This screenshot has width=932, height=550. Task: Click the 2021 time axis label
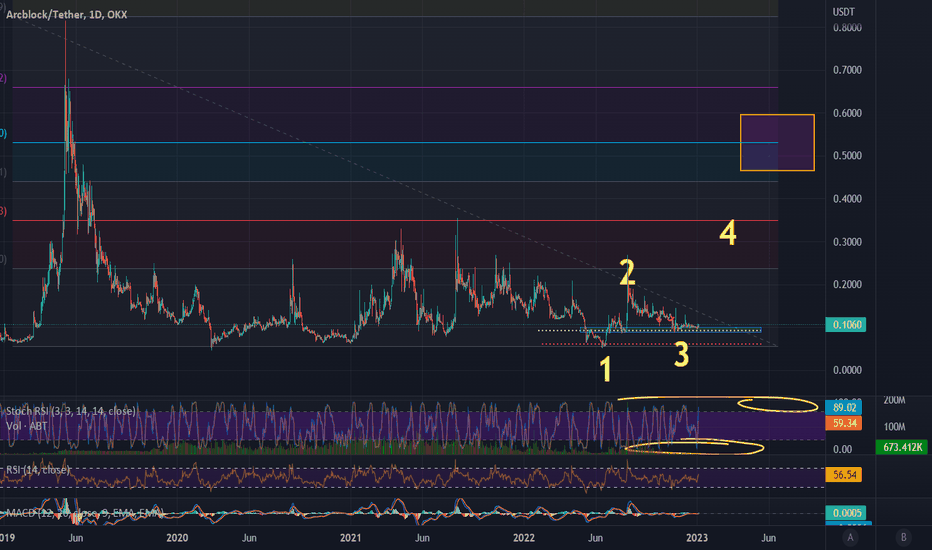pyautogui.click(x=350, y=538)
